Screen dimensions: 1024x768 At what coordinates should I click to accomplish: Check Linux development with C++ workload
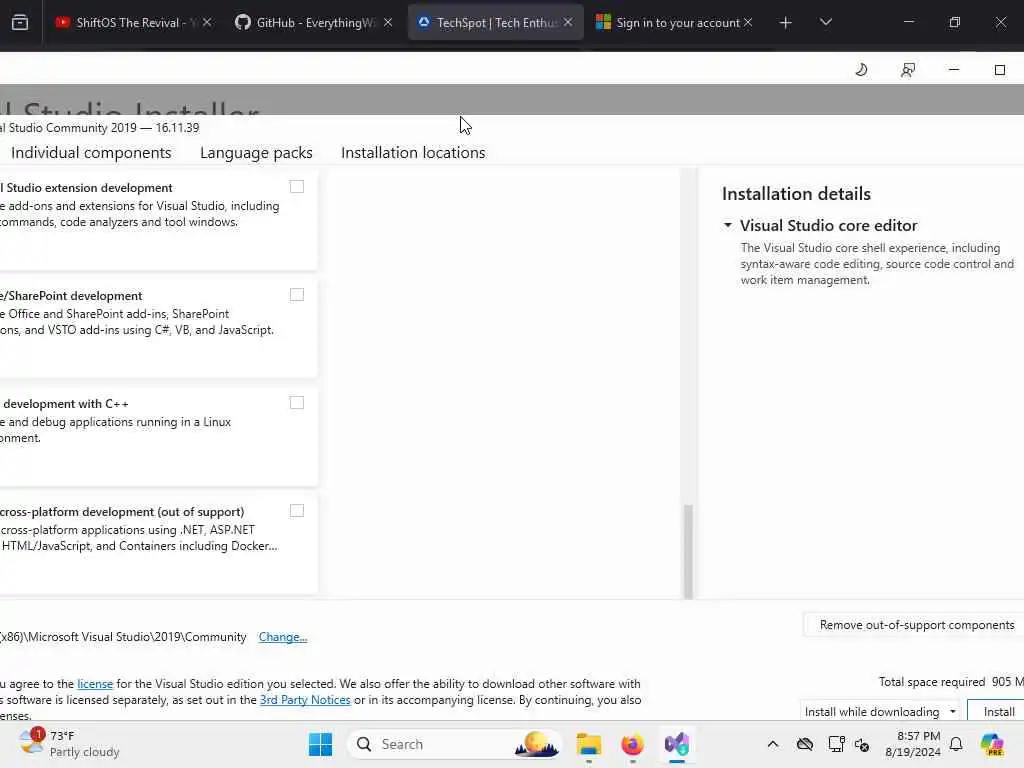[x=297, y=402]
